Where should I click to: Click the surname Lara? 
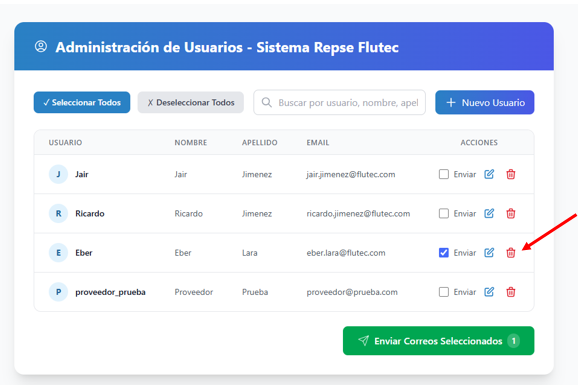[x=250, y=253]
